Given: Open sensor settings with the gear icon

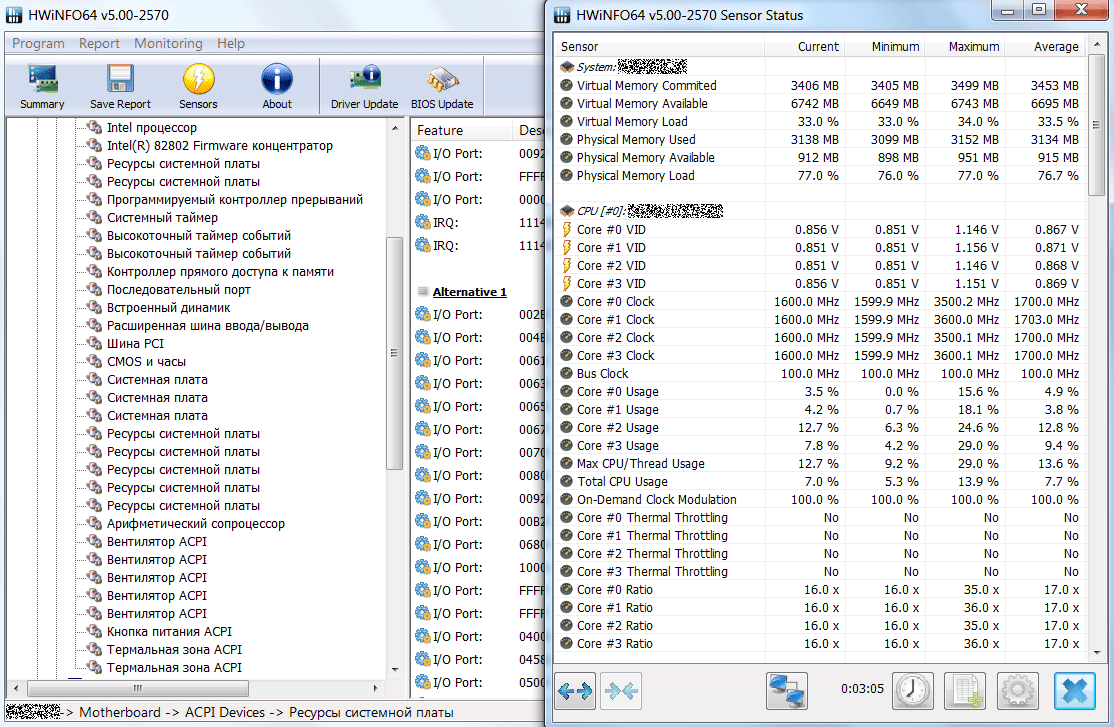Looking at the screenshot, I should click(x=1018, y=690).
